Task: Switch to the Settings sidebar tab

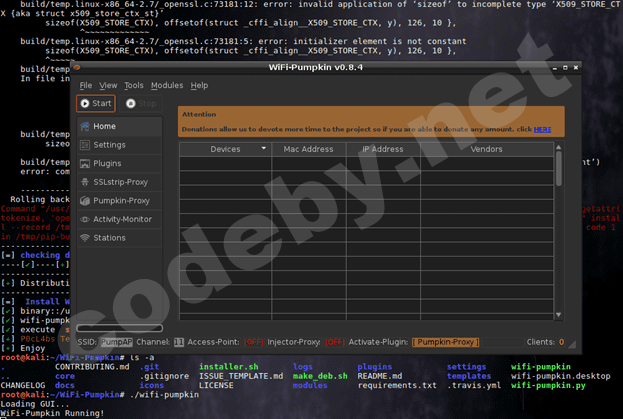Action: pyautogui.click(x=120, y=145)
